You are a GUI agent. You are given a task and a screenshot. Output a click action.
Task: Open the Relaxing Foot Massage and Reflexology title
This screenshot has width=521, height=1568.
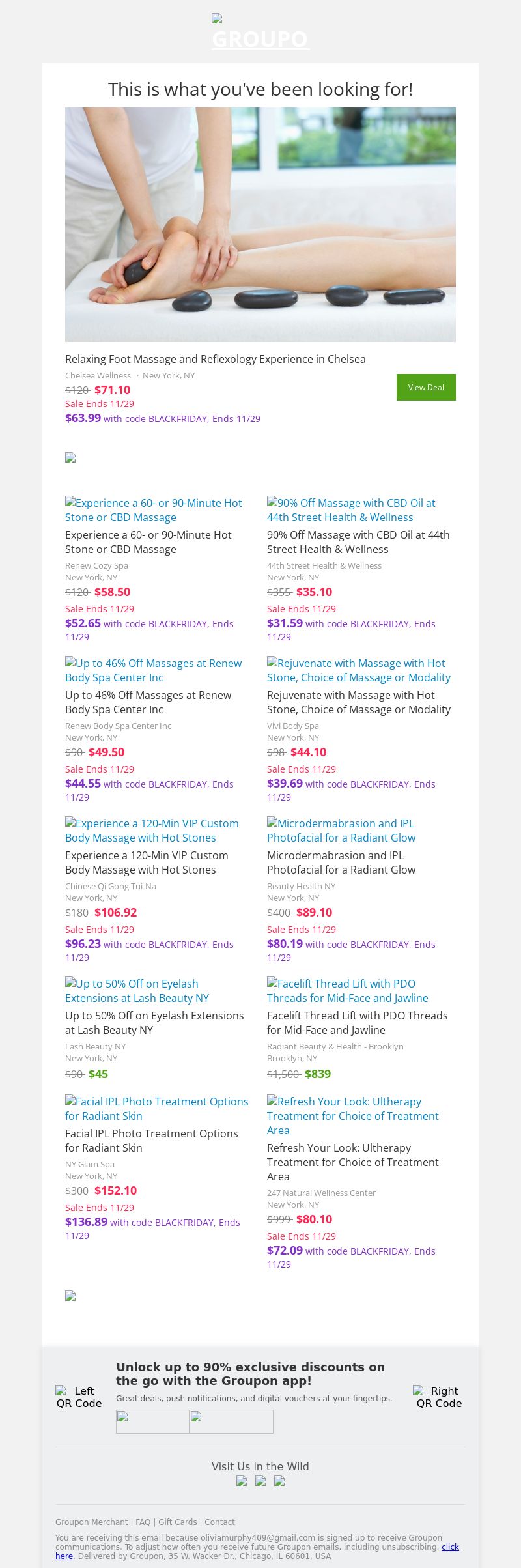pos(215,359)
